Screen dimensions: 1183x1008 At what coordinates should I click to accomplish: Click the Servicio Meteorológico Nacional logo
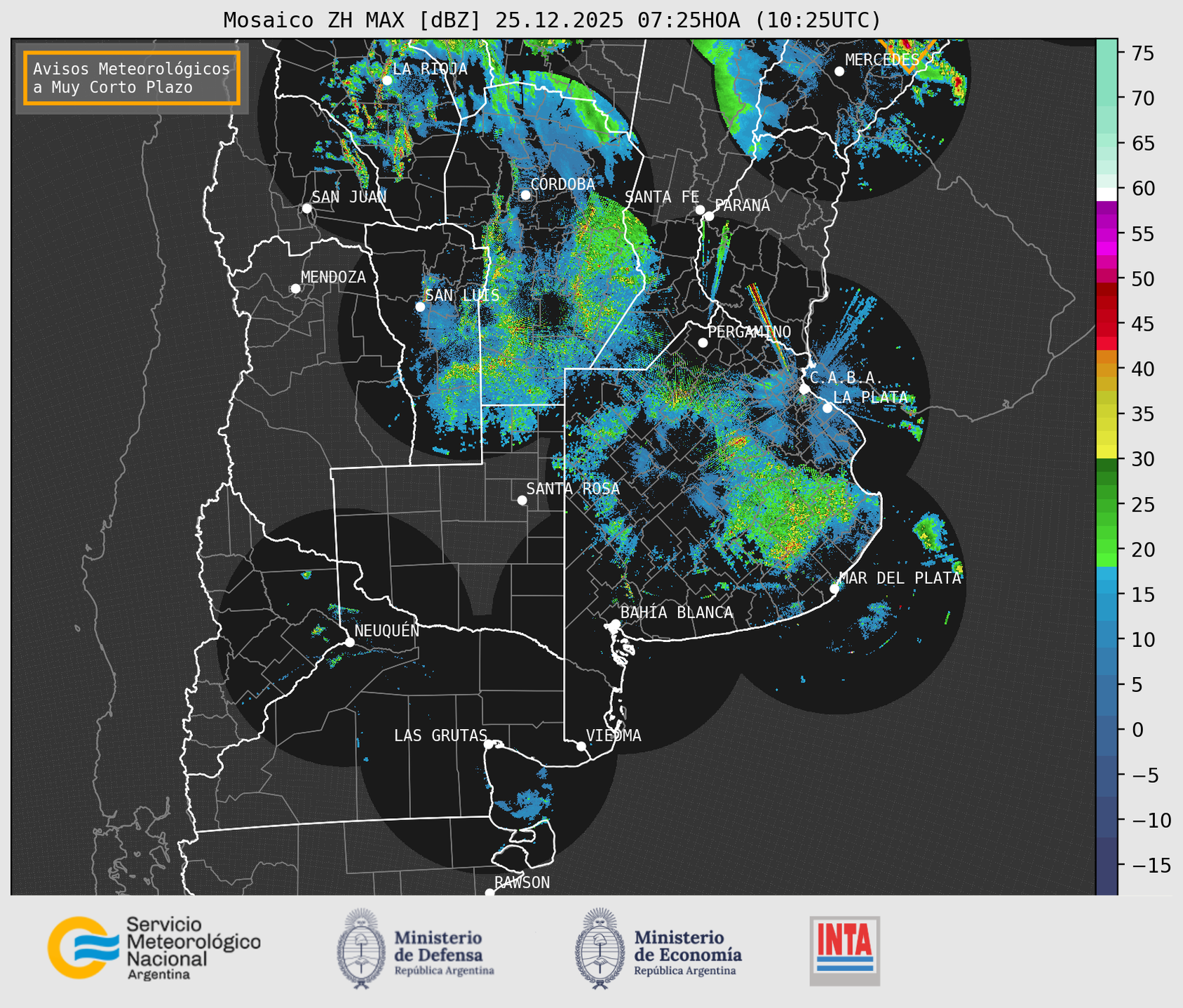click(x=154, y=948)
